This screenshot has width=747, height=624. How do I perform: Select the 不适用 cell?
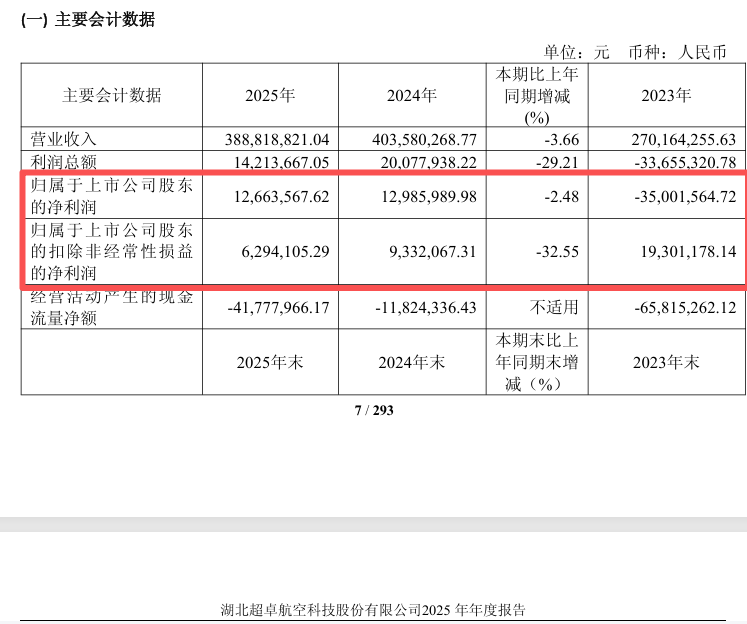click(554, 307)
